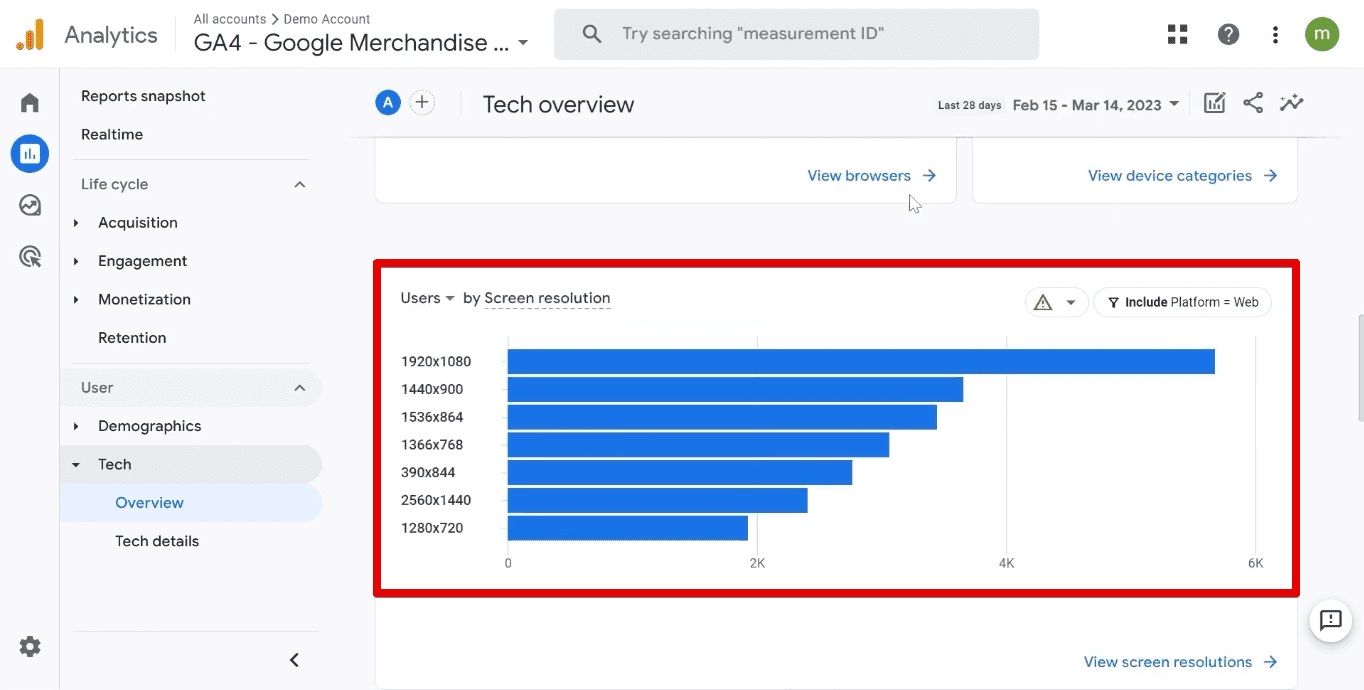The image size is (1364, 690).
Task: Share this report using the share icon
Action: (x=1253, y=103)
